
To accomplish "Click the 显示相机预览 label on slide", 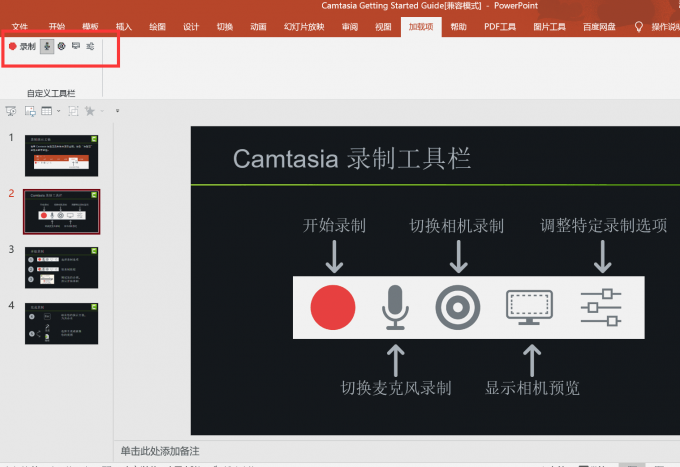I will [532, 388].
